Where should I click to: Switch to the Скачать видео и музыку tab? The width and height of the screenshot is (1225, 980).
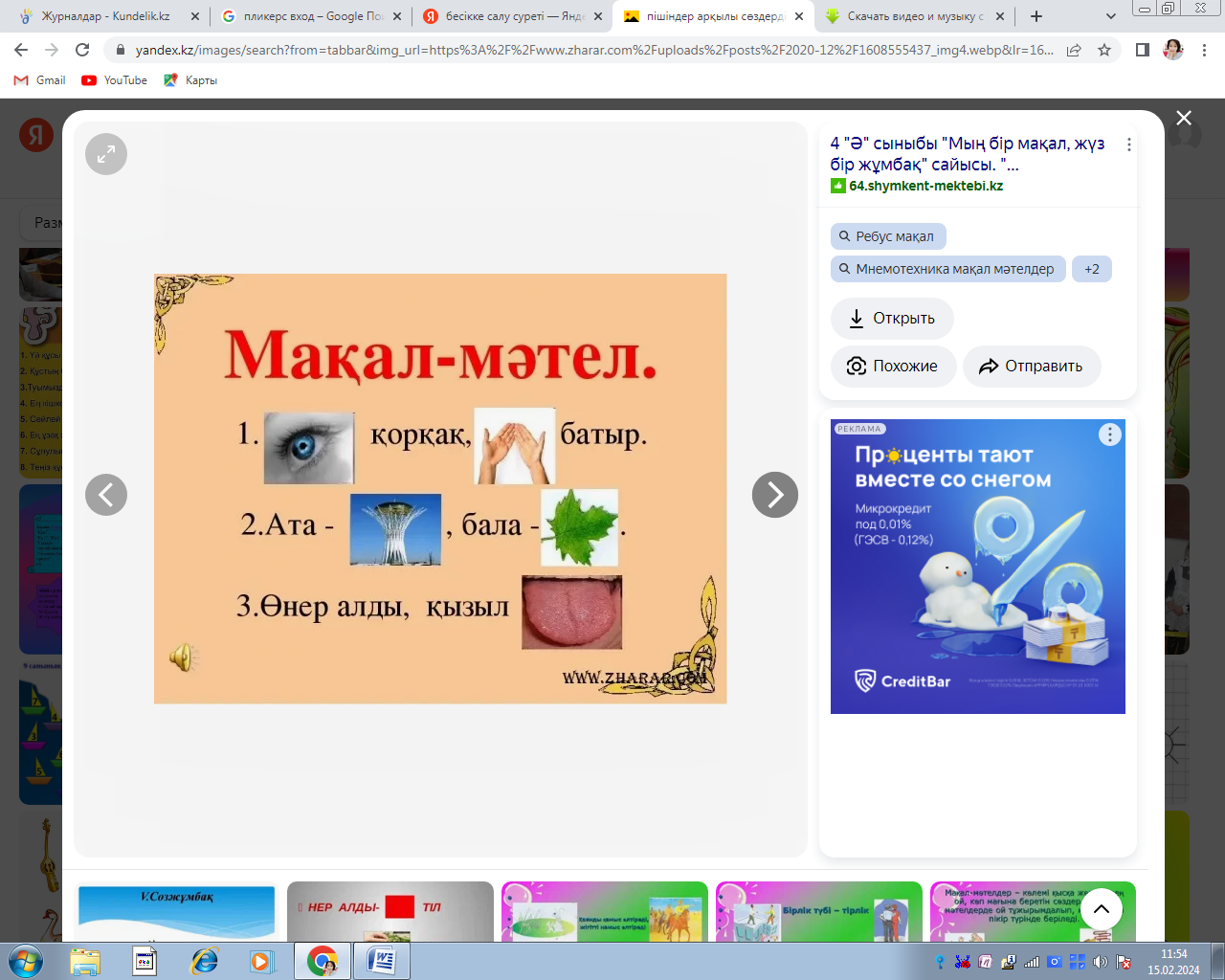tap(914, 16)
